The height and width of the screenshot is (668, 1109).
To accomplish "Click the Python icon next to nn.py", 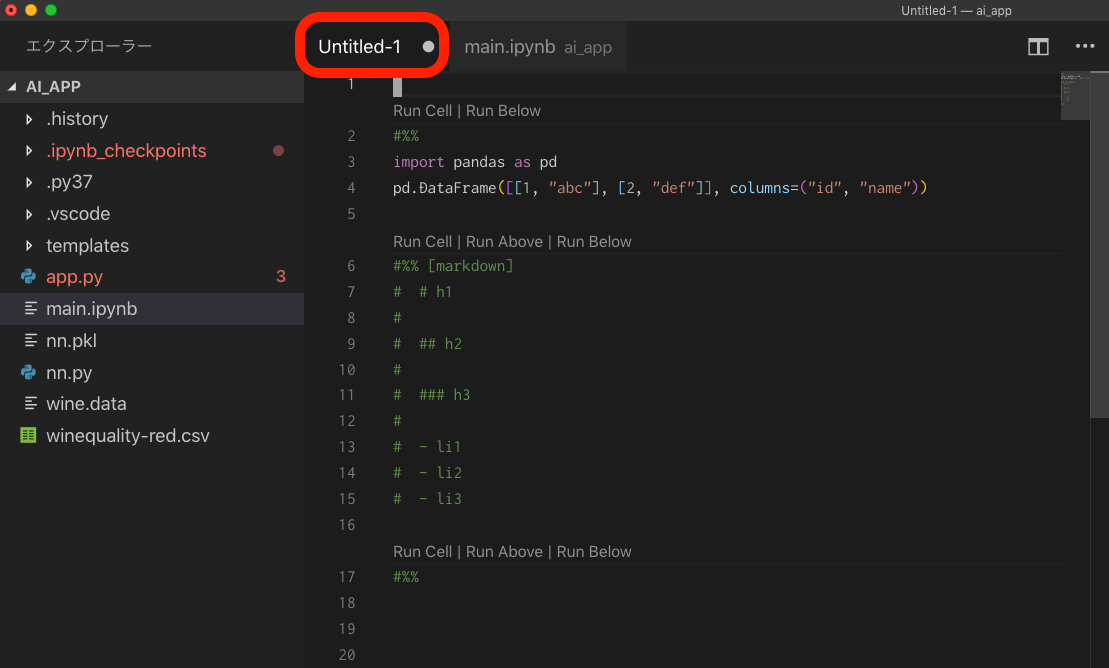I will tap(28, 372).
